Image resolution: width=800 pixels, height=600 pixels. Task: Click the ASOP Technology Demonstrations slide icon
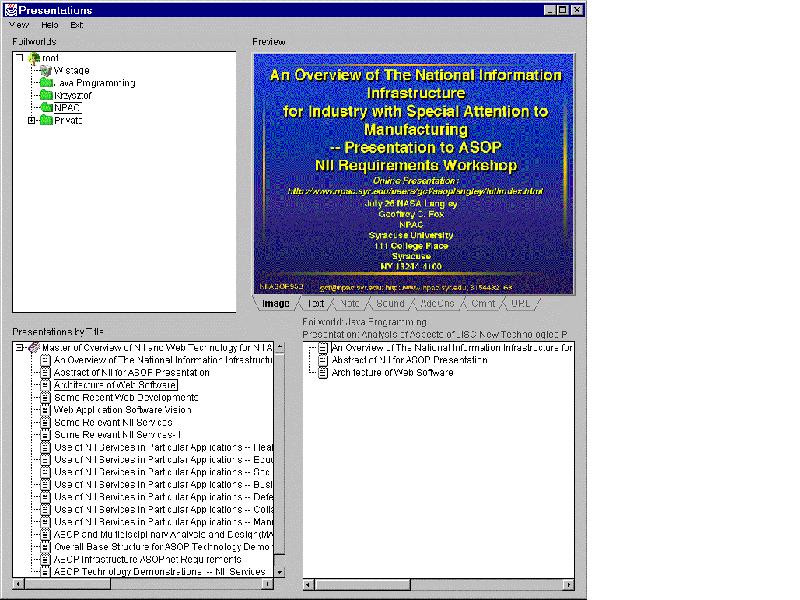point(45,572)
